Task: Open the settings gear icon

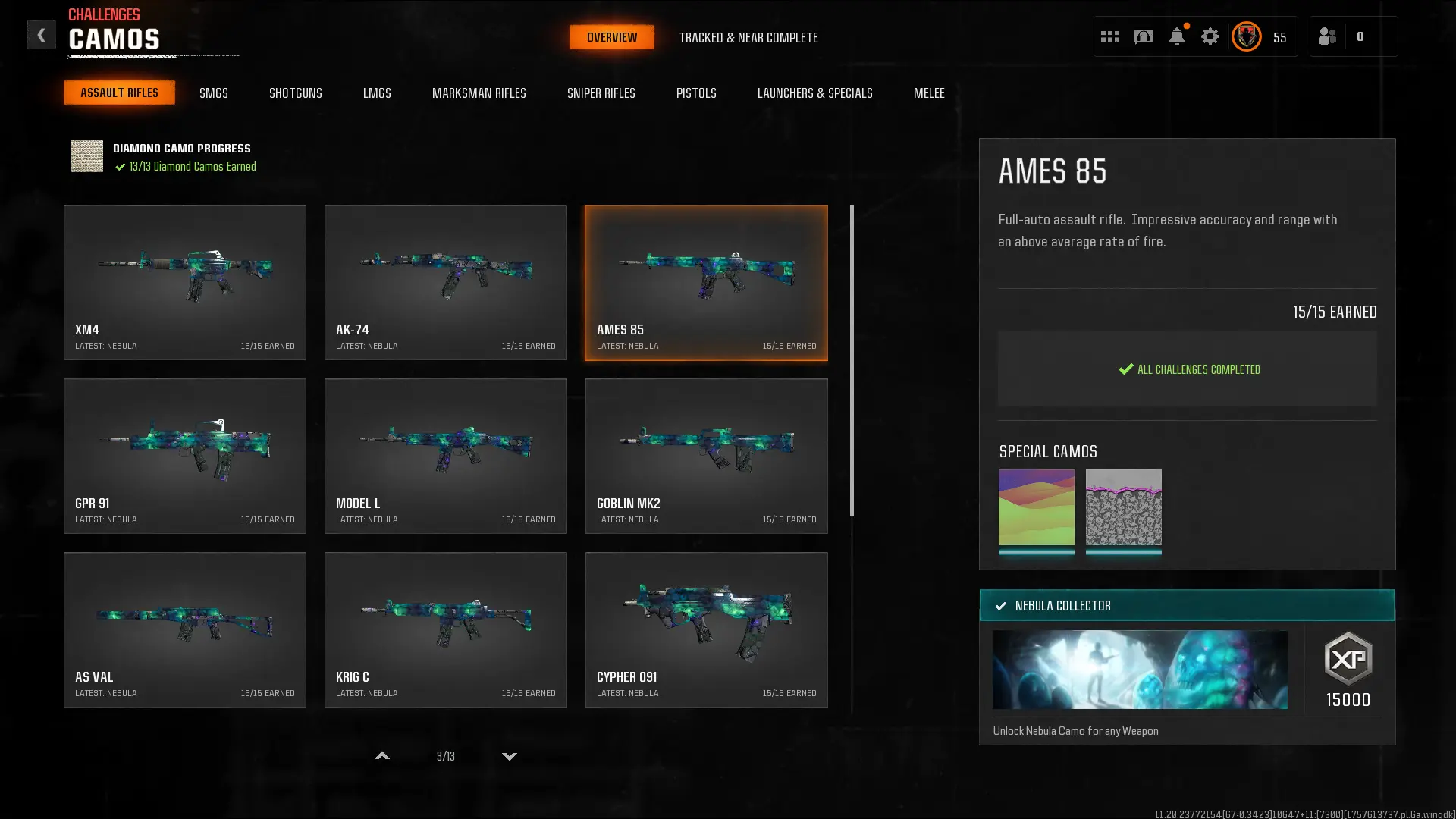Action: pyautogui.click(x=1210, y=36)
